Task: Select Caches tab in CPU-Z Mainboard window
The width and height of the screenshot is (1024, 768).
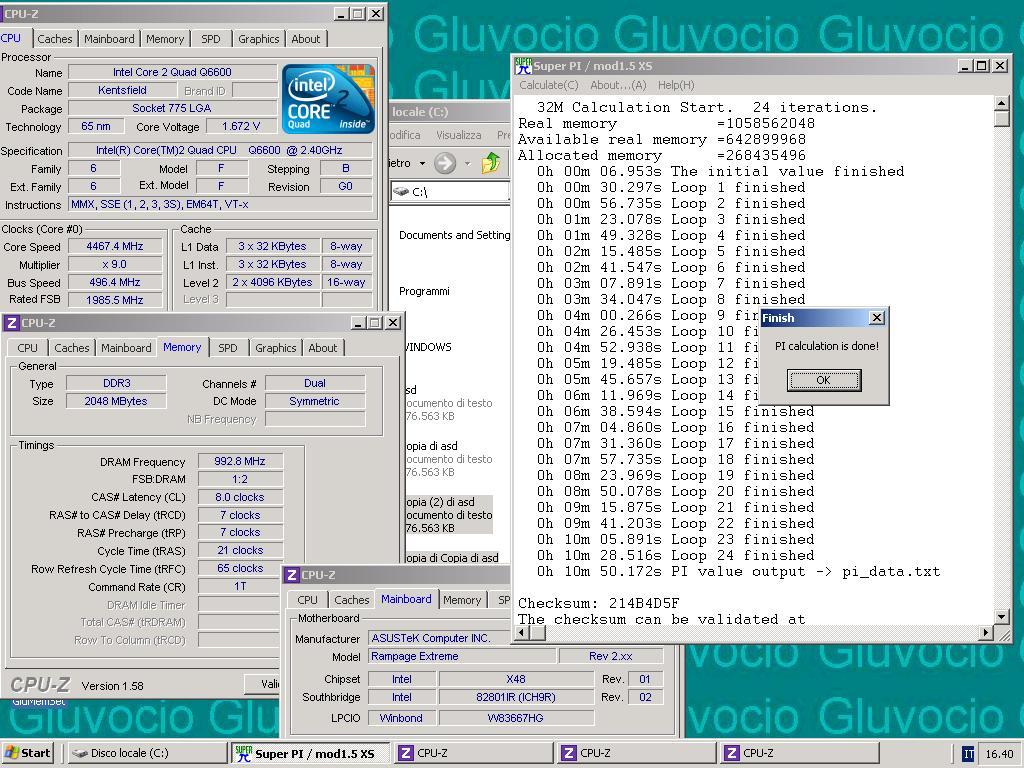Action: [351, 600]
